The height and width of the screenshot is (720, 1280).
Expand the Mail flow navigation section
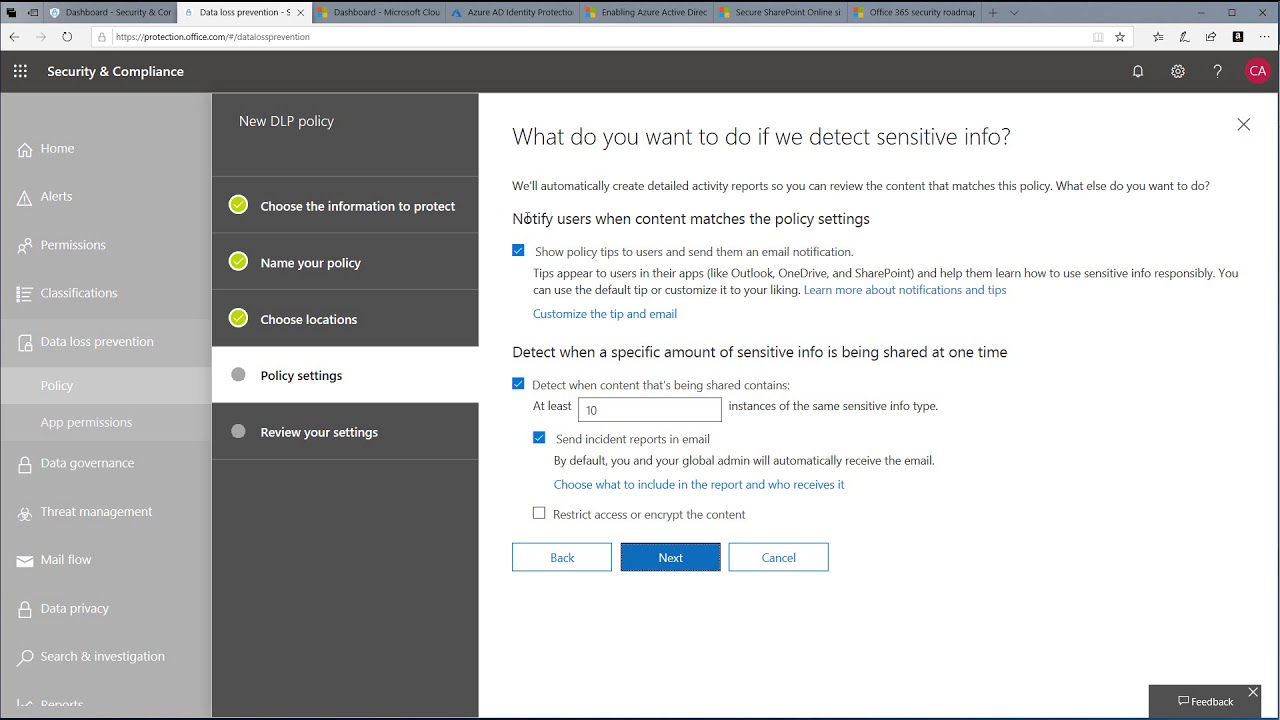pyautogui.click(x=66, y=560)
